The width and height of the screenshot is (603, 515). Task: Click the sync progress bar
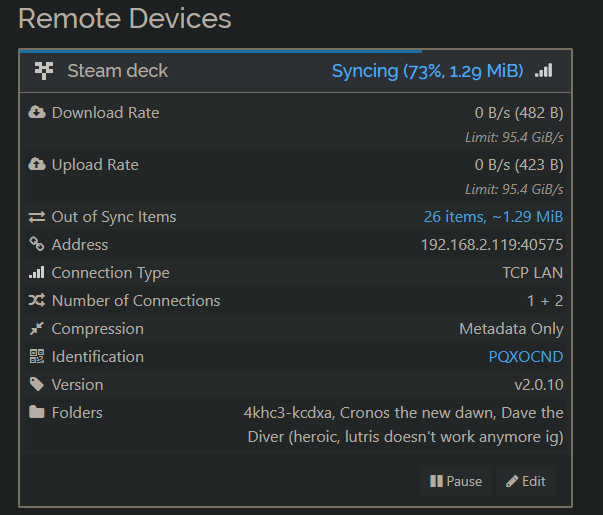point(220,50)
